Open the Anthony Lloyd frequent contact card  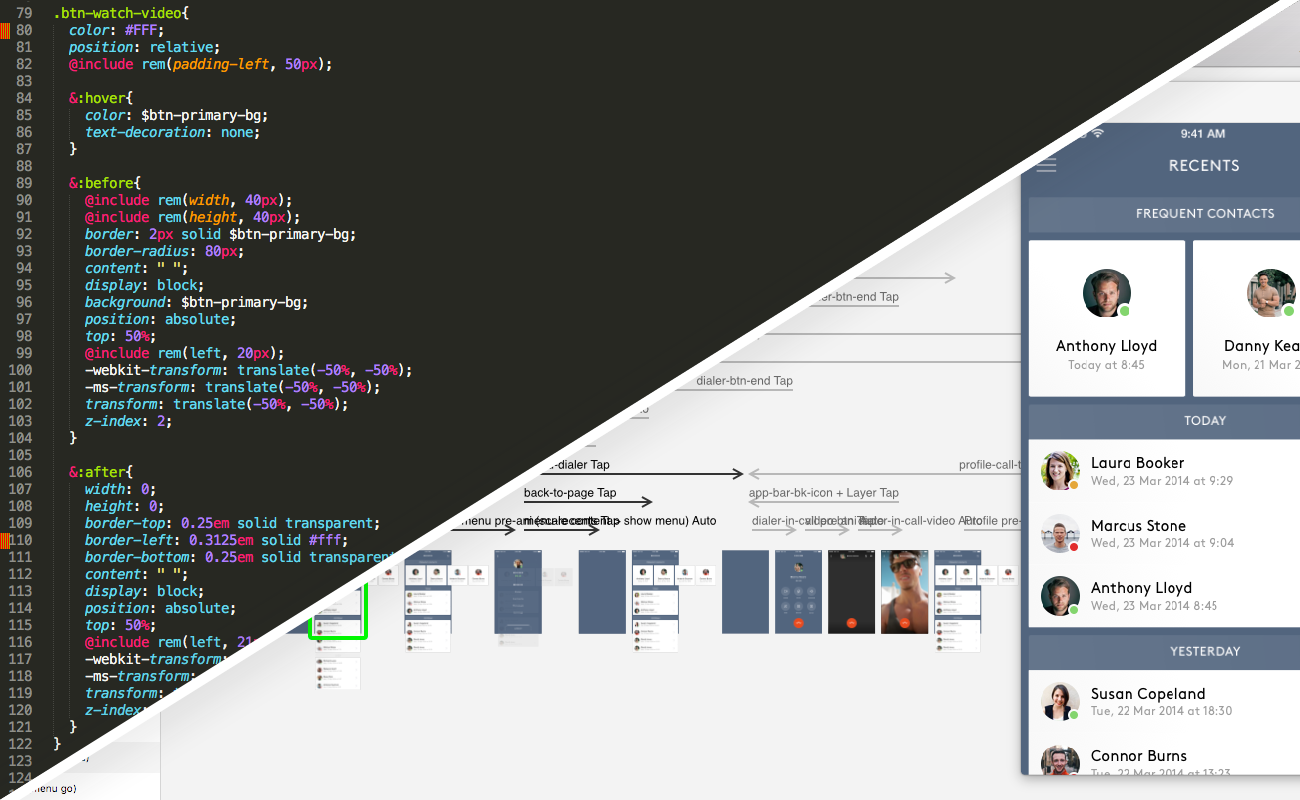point(1107,318)
